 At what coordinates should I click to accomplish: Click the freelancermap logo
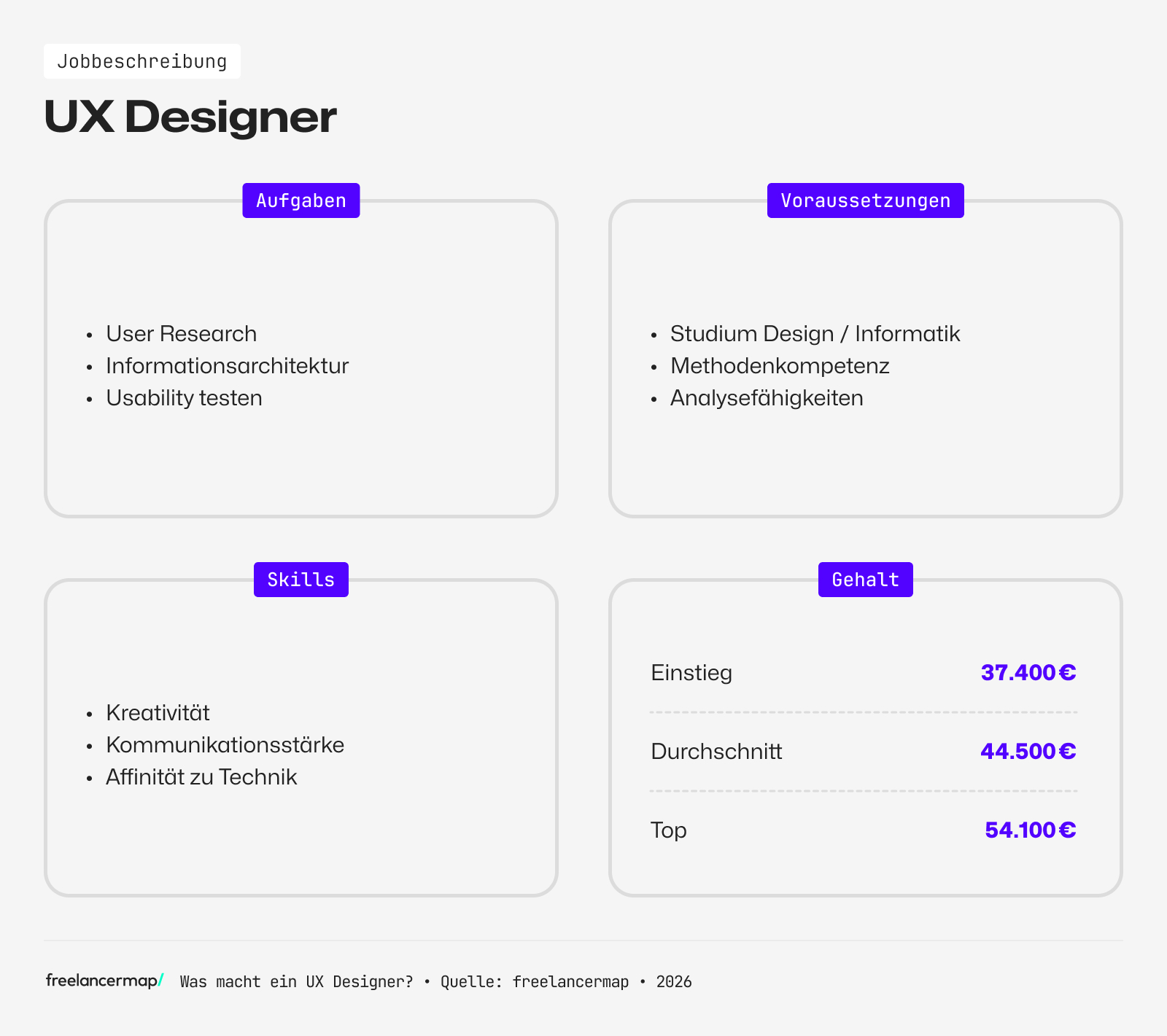pyautogui.click(x=102, y=981)
